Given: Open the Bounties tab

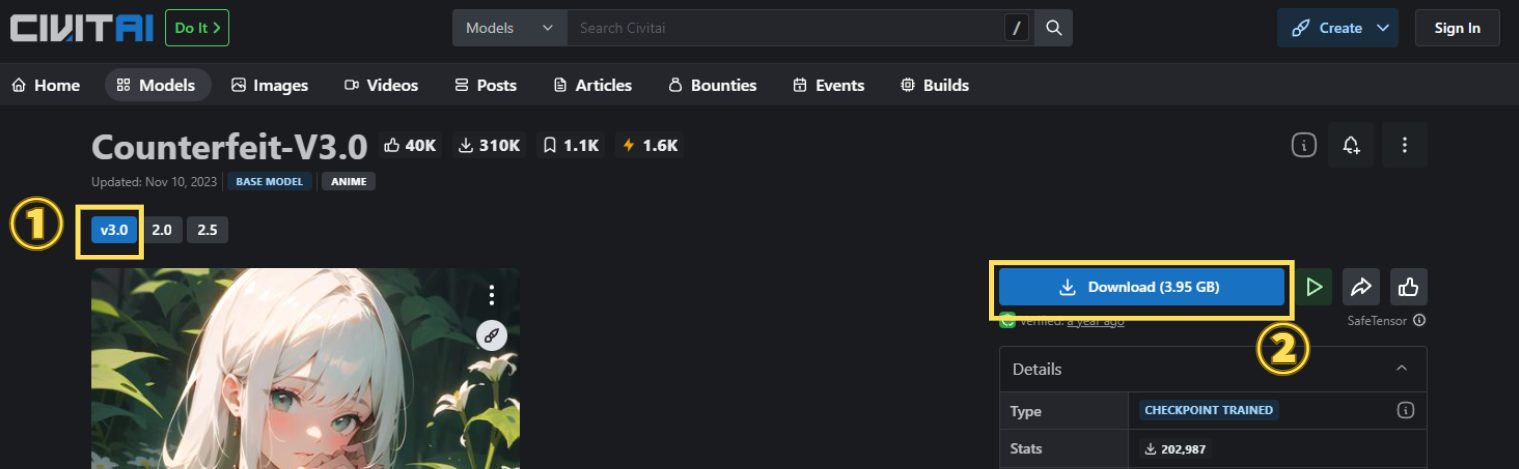Looking at the screenshot, I should 712,85.
